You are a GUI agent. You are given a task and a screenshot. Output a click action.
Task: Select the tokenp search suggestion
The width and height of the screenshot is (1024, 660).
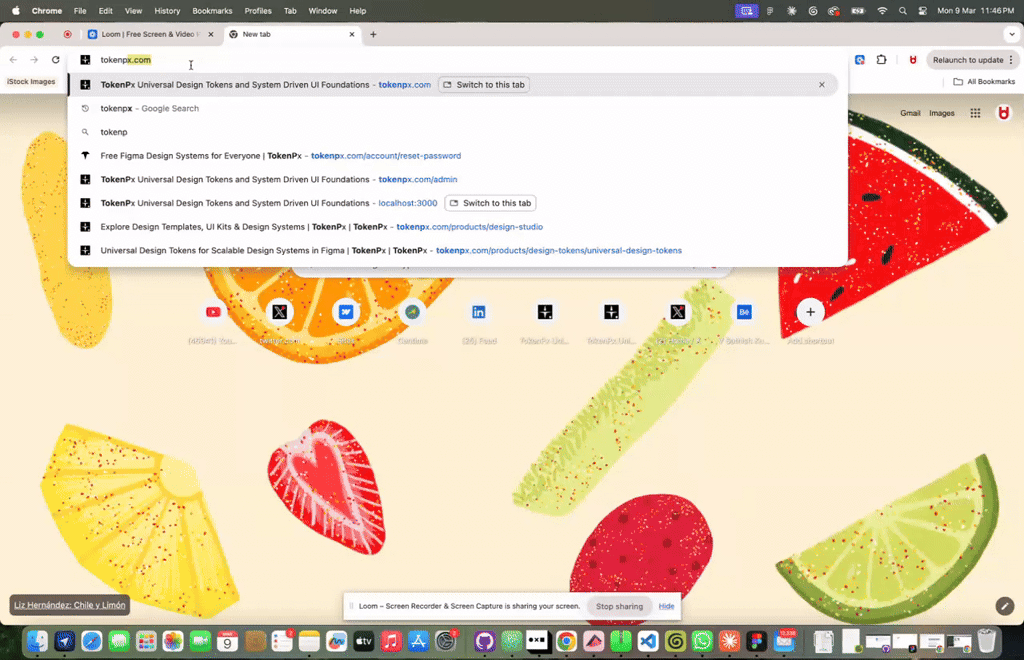453,132
